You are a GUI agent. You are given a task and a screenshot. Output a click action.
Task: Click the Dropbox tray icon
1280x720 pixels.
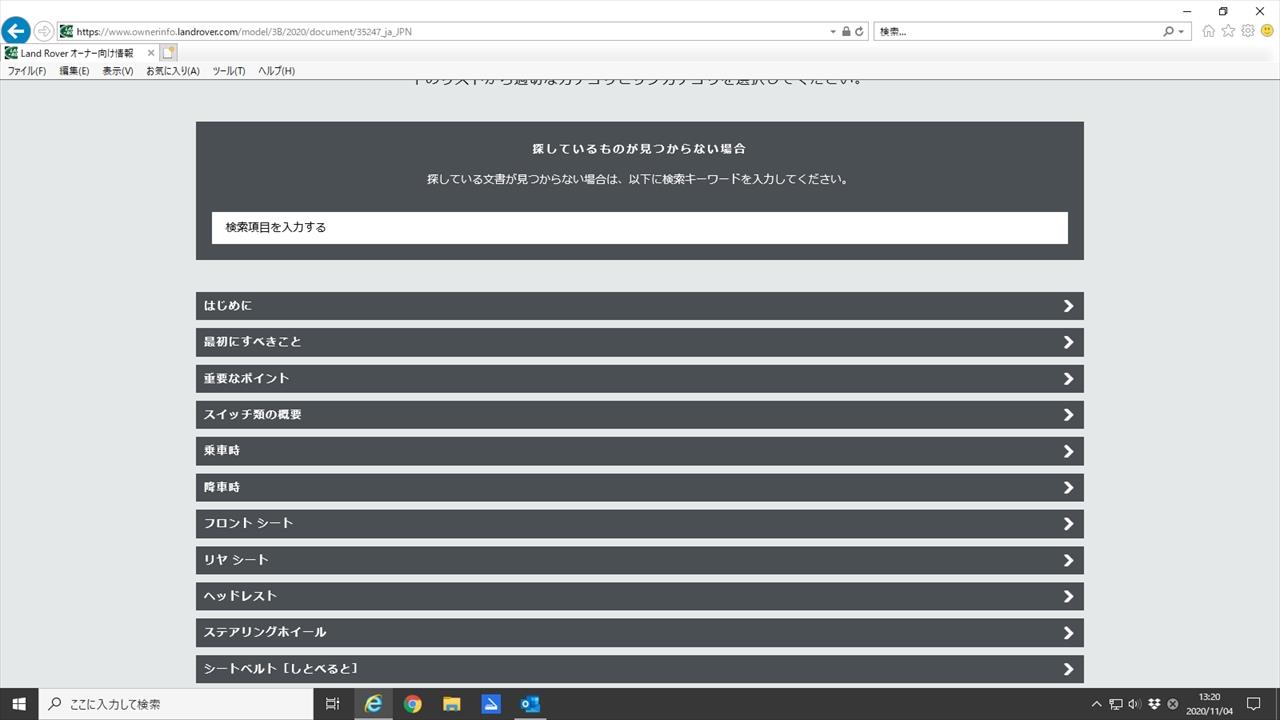pos(1154,704)
